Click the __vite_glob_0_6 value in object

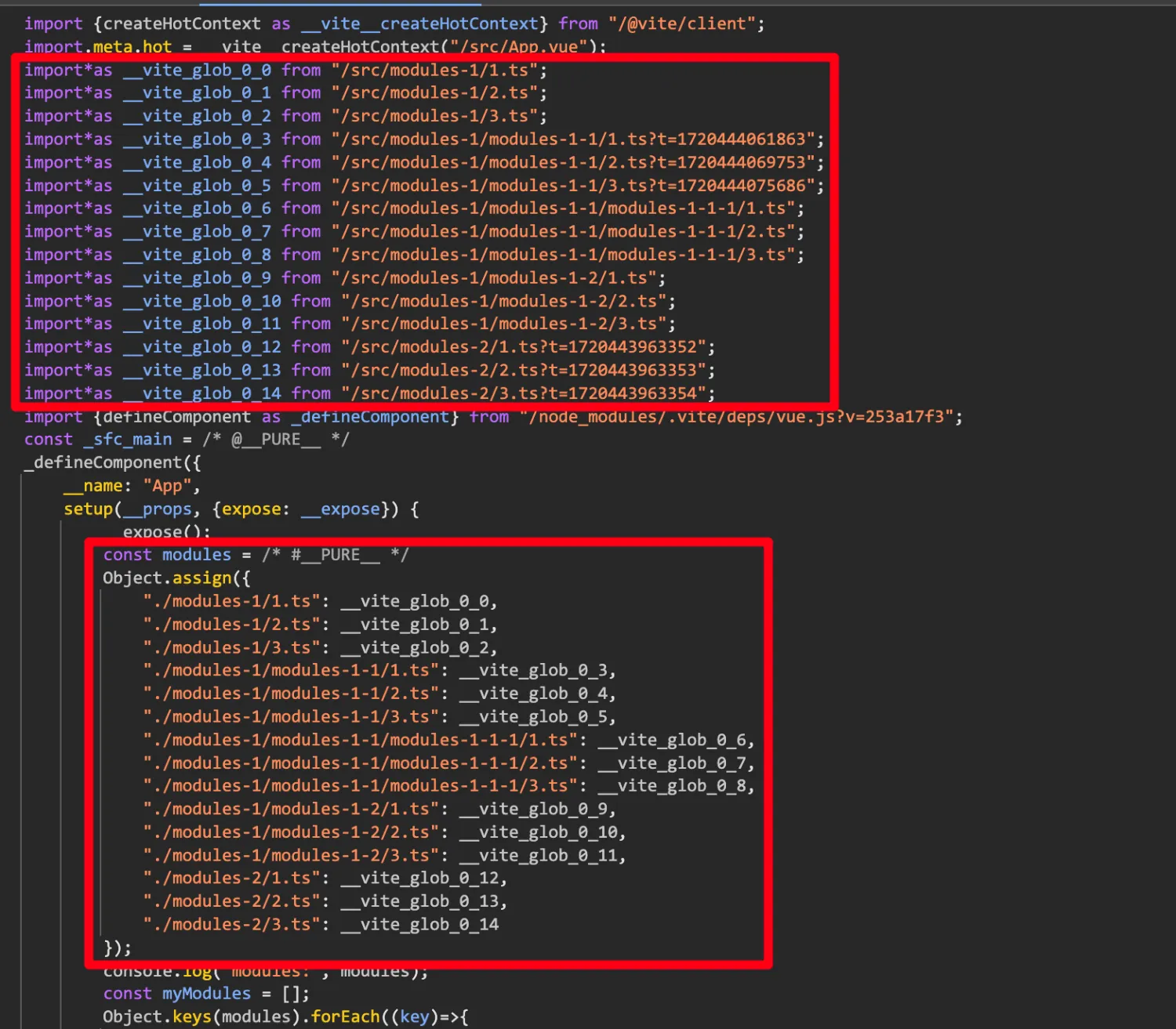[x=673, y=740]
